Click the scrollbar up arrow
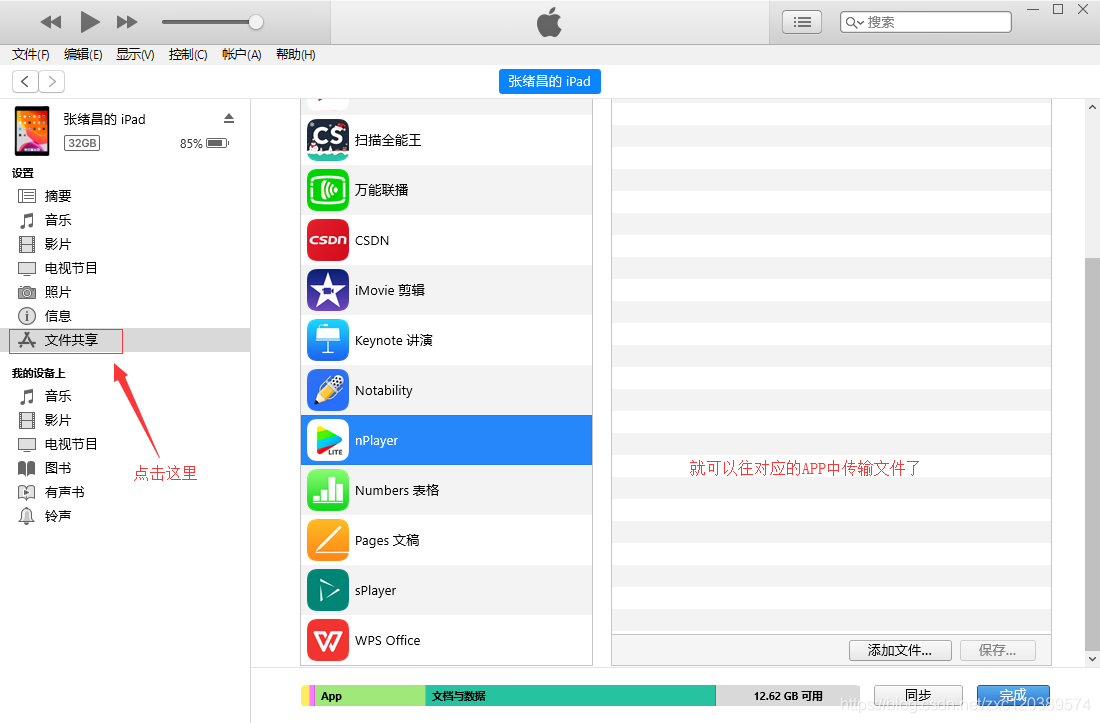This screenshot has width=1100, height=723. tap(1092, 107)
